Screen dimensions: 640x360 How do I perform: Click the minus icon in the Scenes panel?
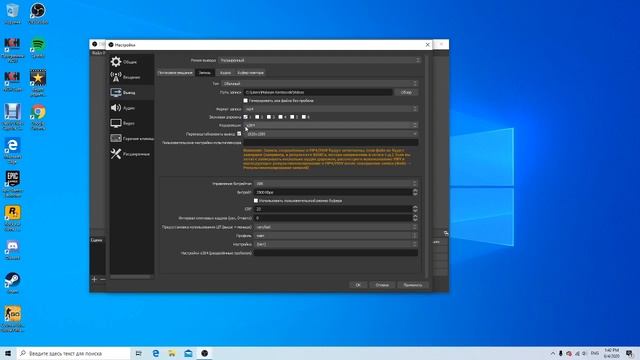(x=103, y=279)
